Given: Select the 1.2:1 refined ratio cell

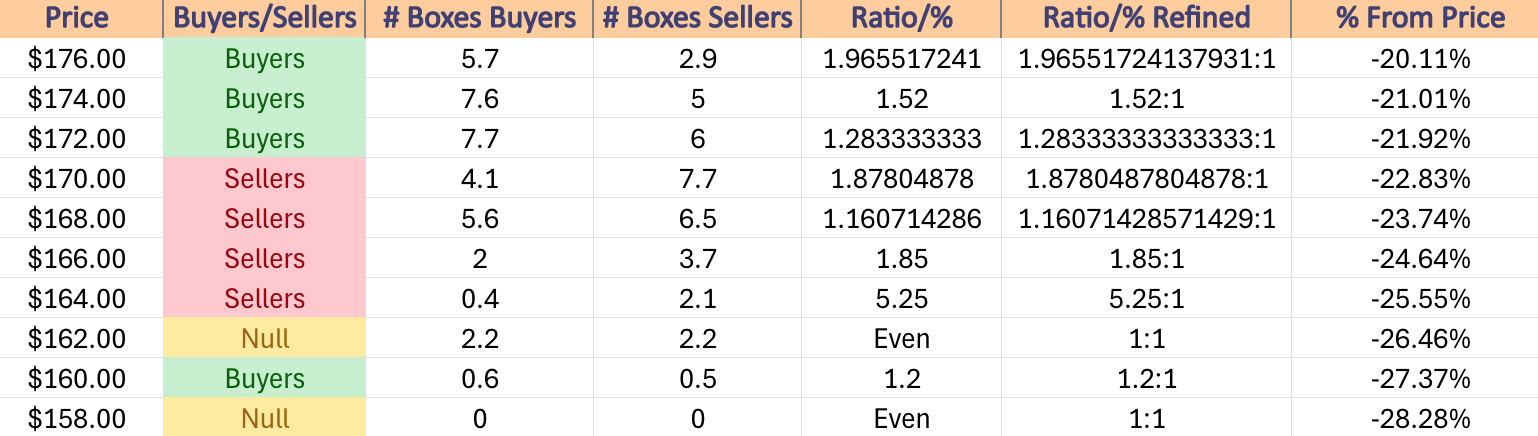Looking at the screenshot, I should point(1146,379).
